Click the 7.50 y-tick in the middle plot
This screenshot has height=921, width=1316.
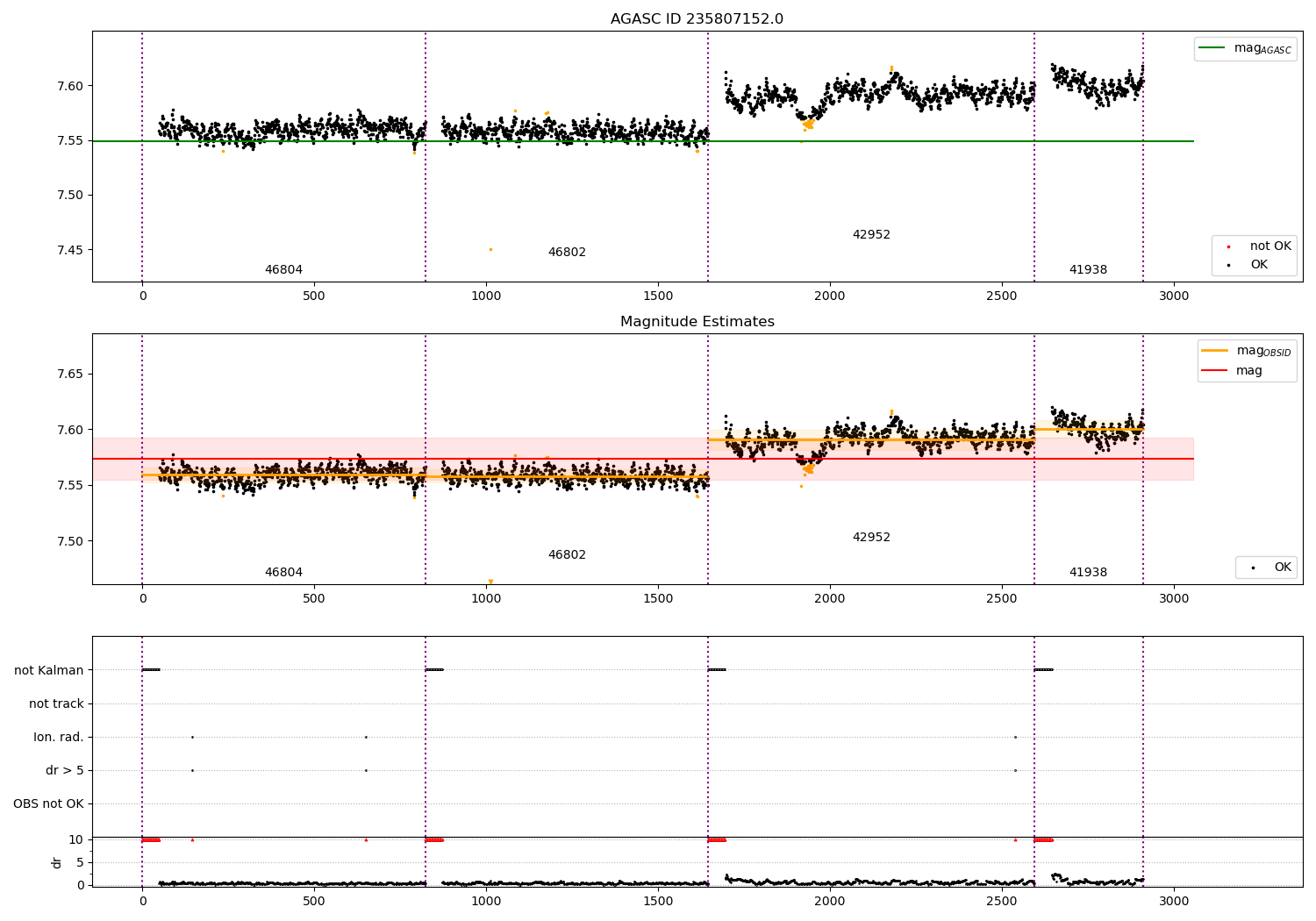(x=68, y=541)
